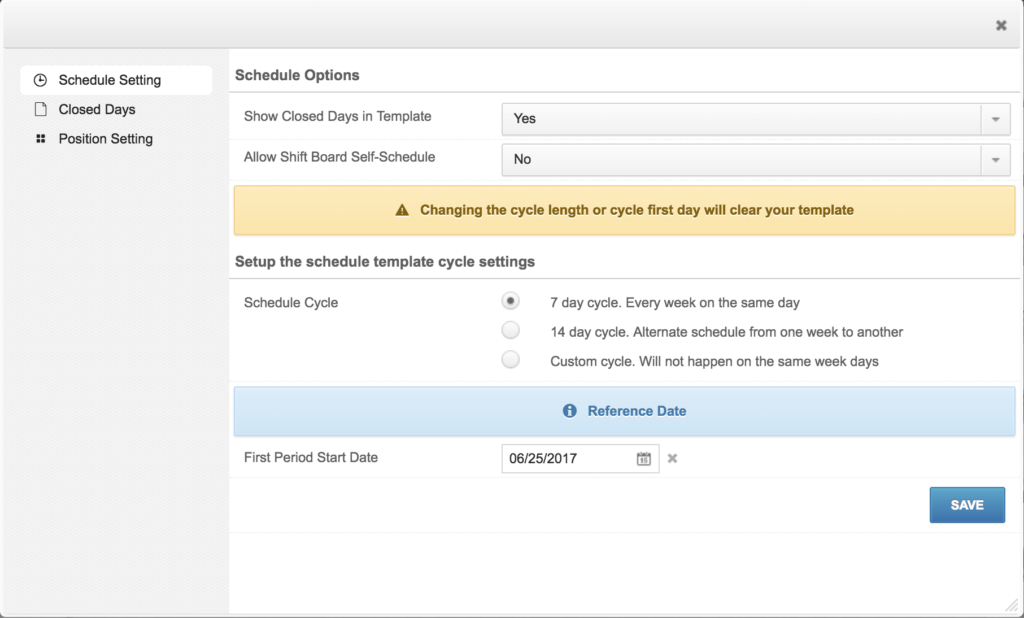This screenshot has width=1024, height=618.
Task: Select the 14 day cycle radio button
Action: tap(510, 330)
